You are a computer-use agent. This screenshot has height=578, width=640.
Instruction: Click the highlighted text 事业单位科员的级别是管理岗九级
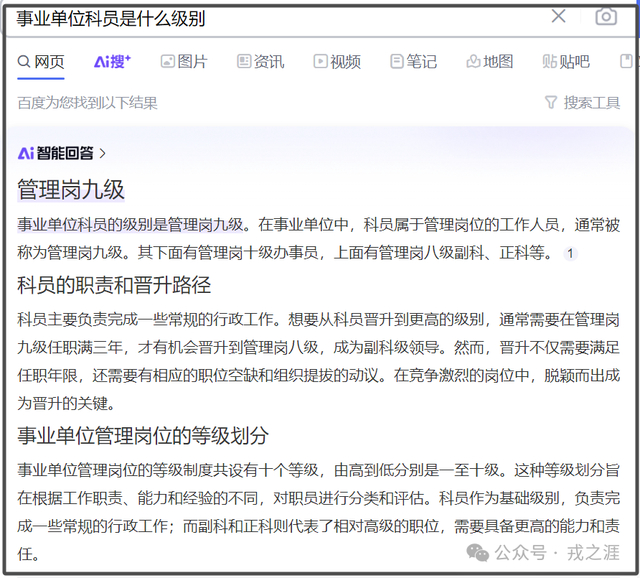click(x=130, y=225)
